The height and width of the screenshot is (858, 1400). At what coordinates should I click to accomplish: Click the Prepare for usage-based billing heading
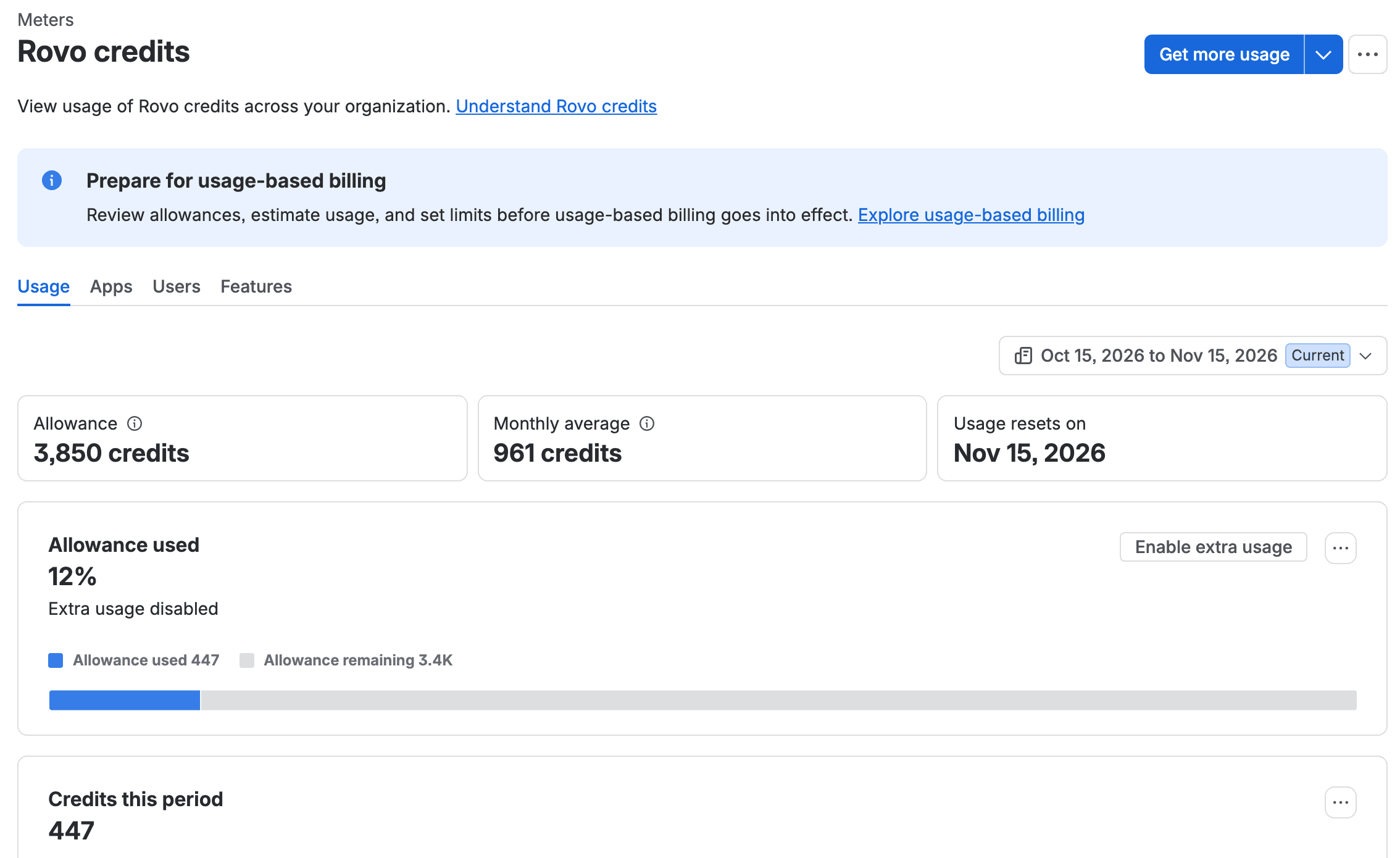click(x=236, y=180)
